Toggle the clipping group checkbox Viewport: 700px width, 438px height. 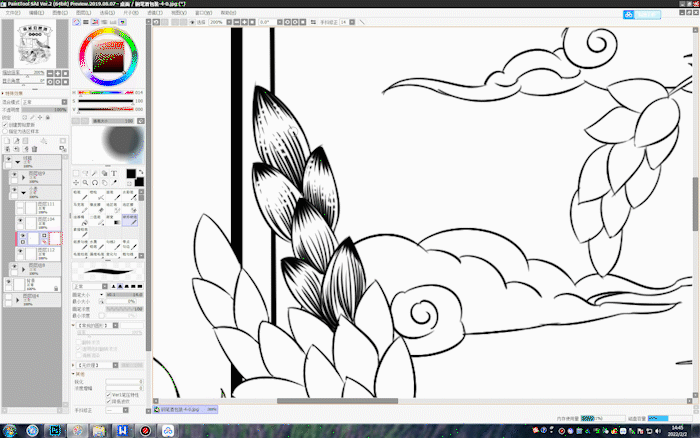click(6, 124)
